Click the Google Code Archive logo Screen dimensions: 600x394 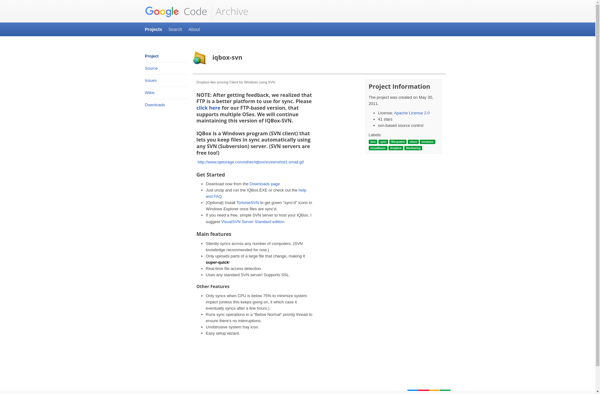click(x=196, y=11)
